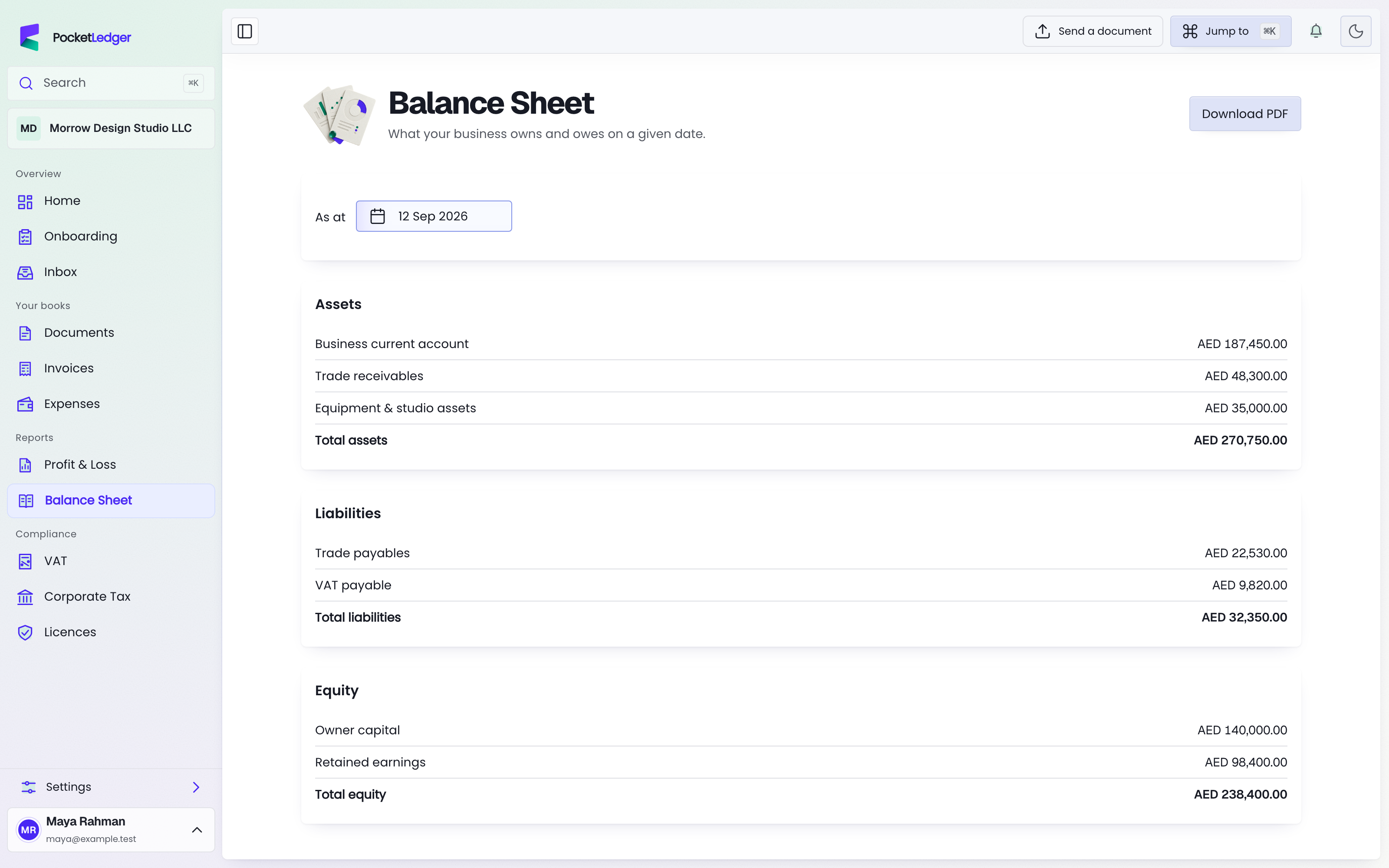Click AED 238,400.00 total equity value

point(1241,795)
